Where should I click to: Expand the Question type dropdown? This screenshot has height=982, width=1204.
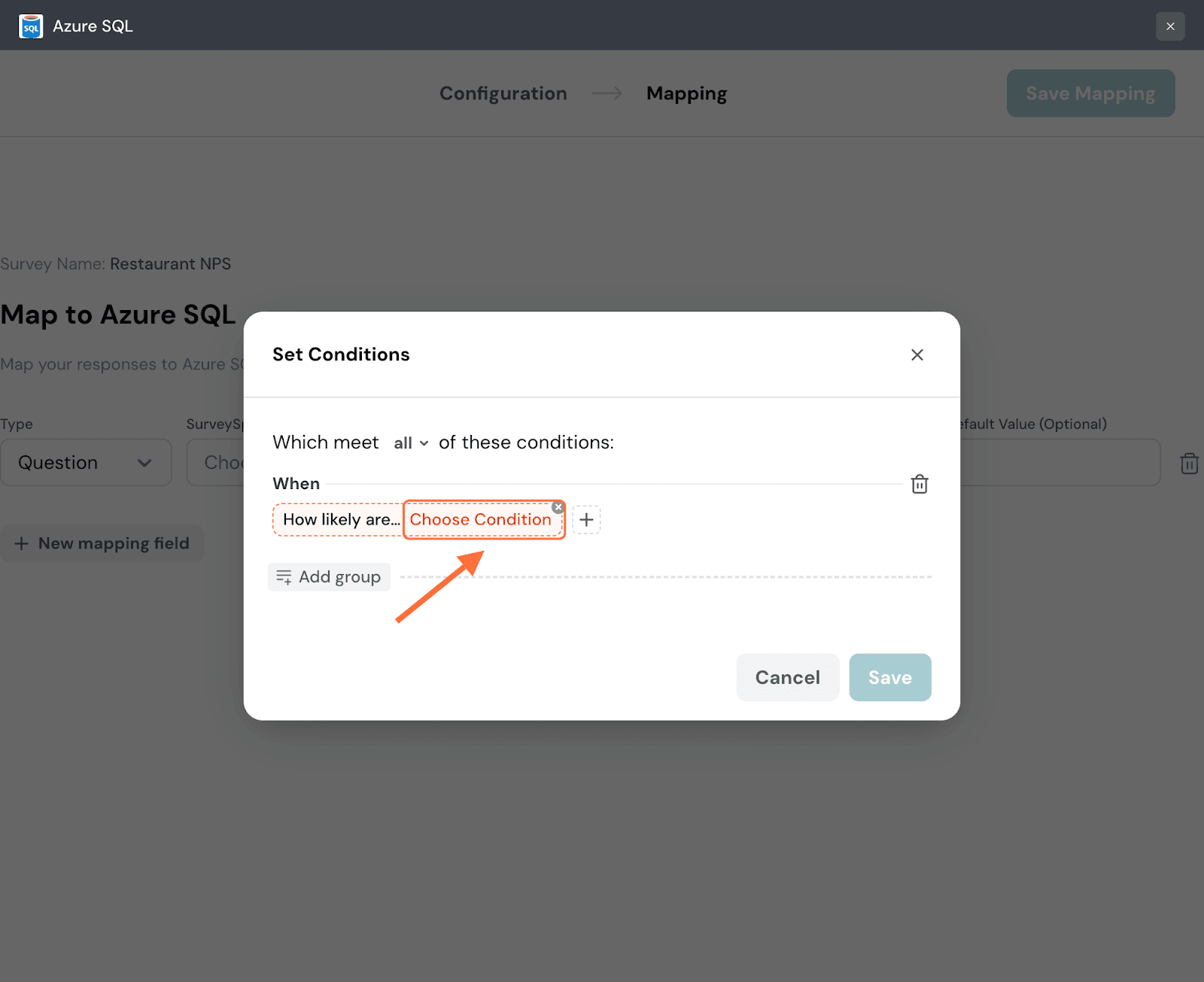coord(86,463)
